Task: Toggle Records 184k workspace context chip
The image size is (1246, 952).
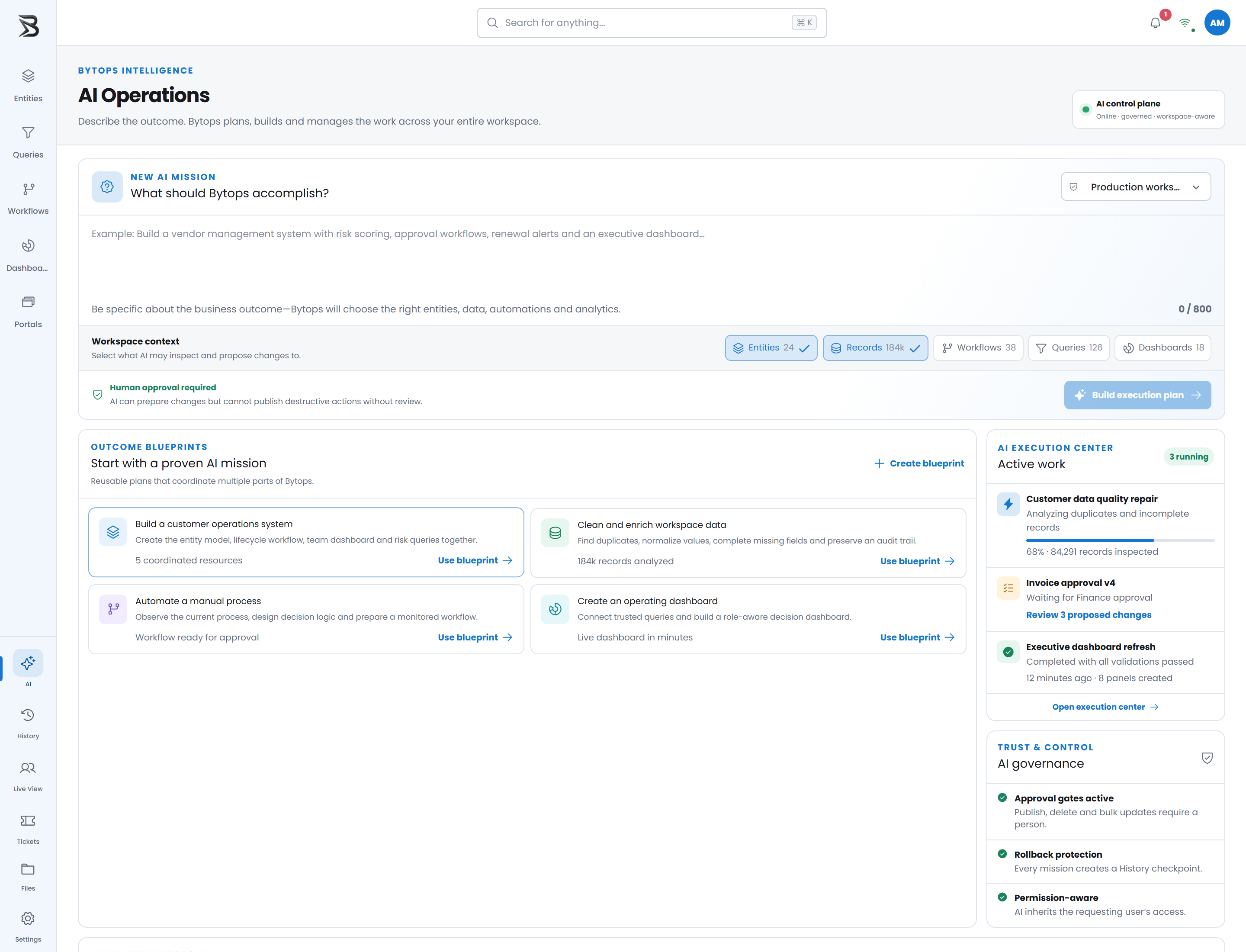Action: pos(875,347)
